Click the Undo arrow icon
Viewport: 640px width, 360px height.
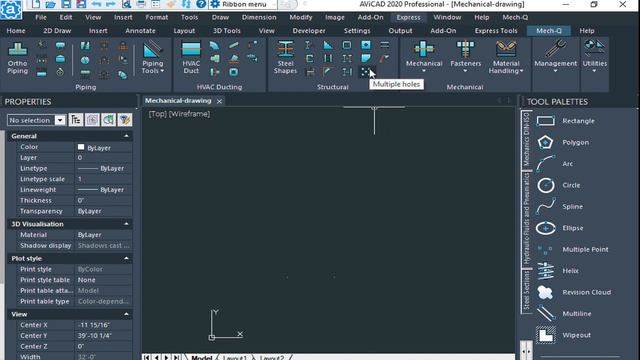96,4
